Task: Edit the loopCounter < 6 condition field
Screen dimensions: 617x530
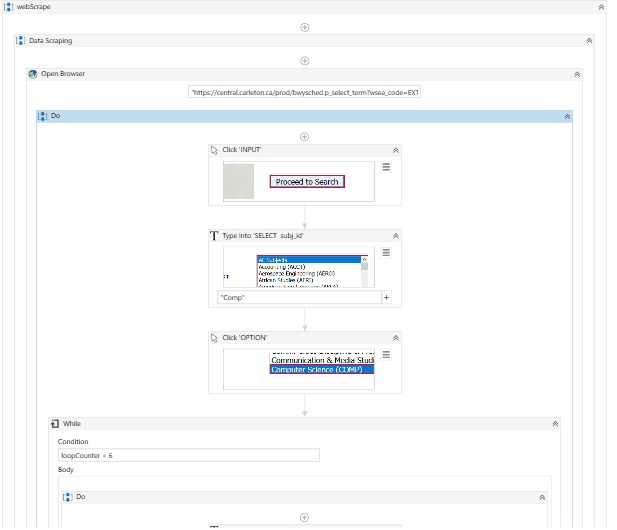Action: (188, 455)
